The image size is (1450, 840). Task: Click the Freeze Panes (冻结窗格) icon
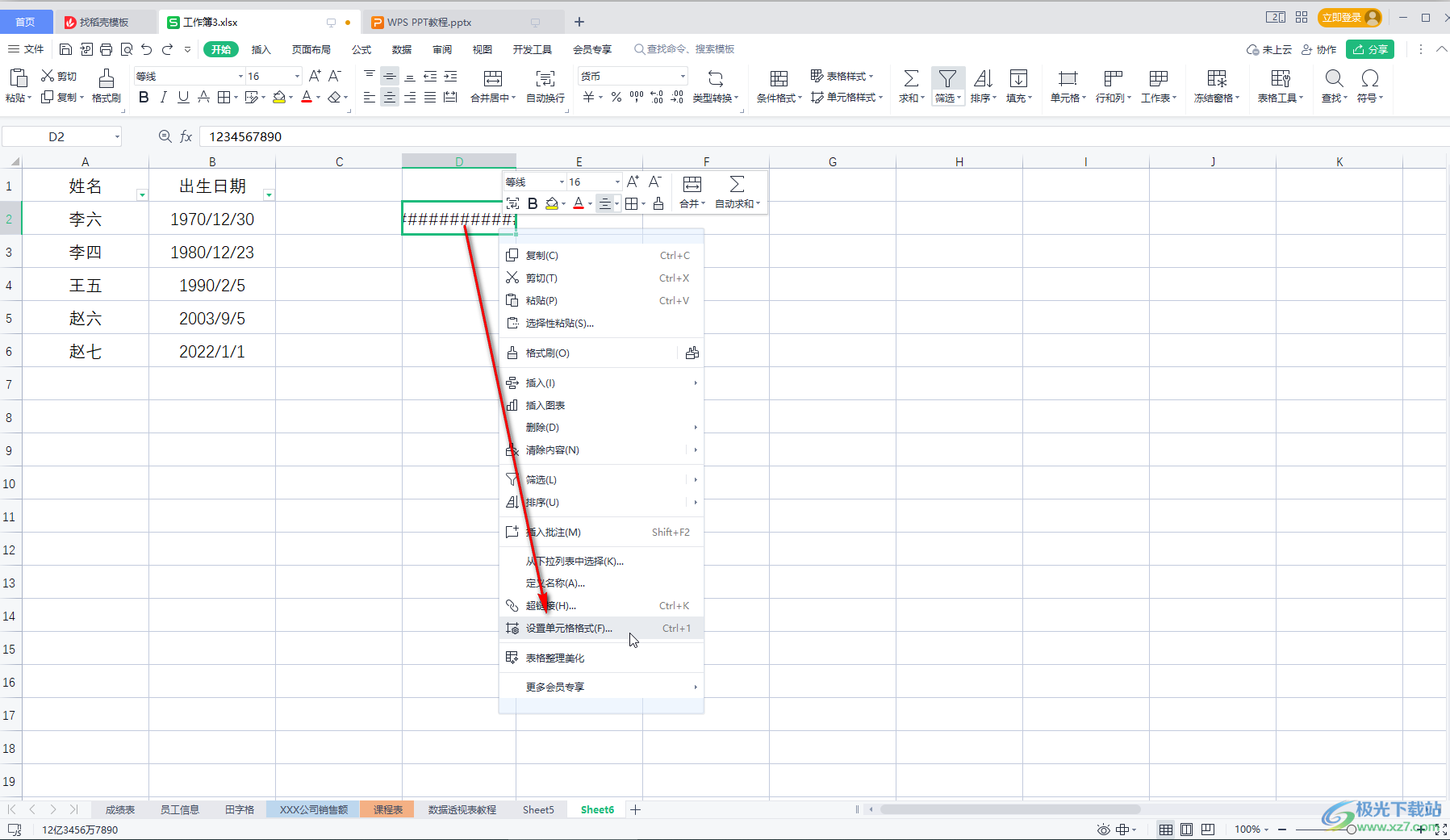[1217, 78]
